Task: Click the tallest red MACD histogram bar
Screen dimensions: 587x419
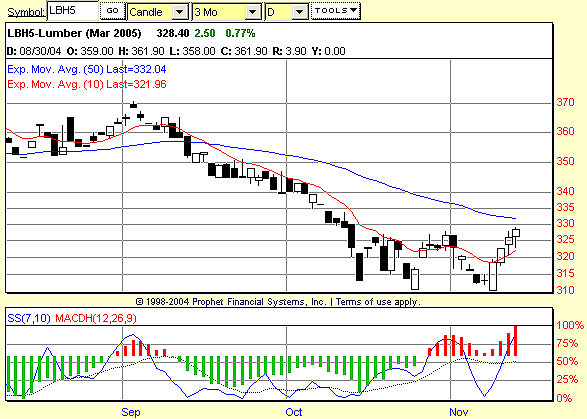Action: 515,341
